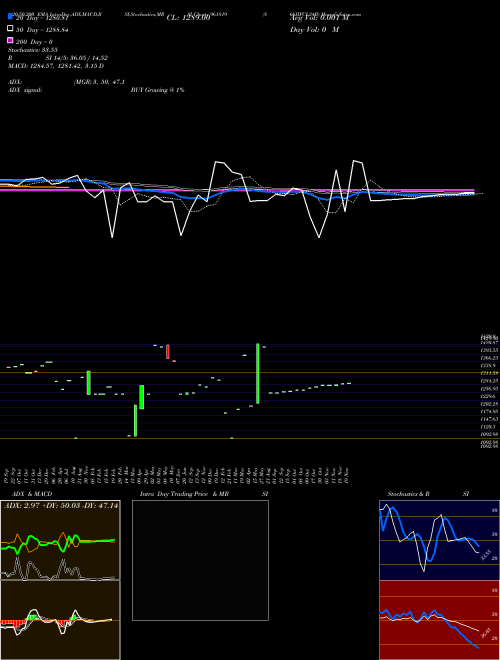Screen dimensions: 500x660
Task: Open the MACD histogram chart panel
Action: coord(60,620)
